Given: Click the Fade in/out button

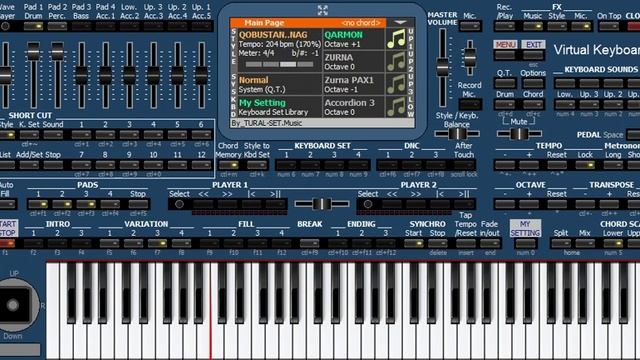Looking at the screenshot, I should pos(490,243).
